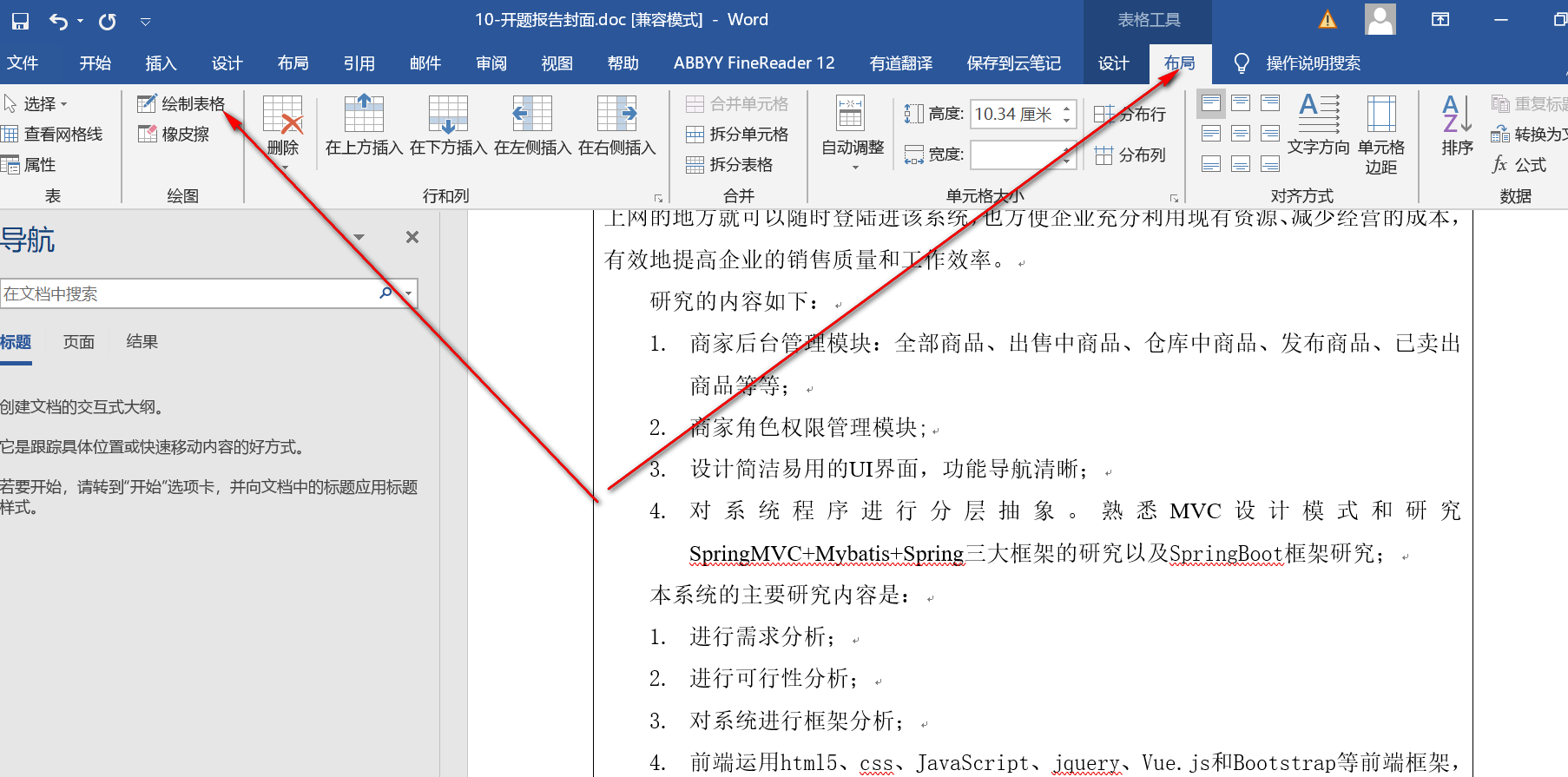The image size is (1568, 777).
Task: Open the user account avatar
Action: click(1380, 19)
